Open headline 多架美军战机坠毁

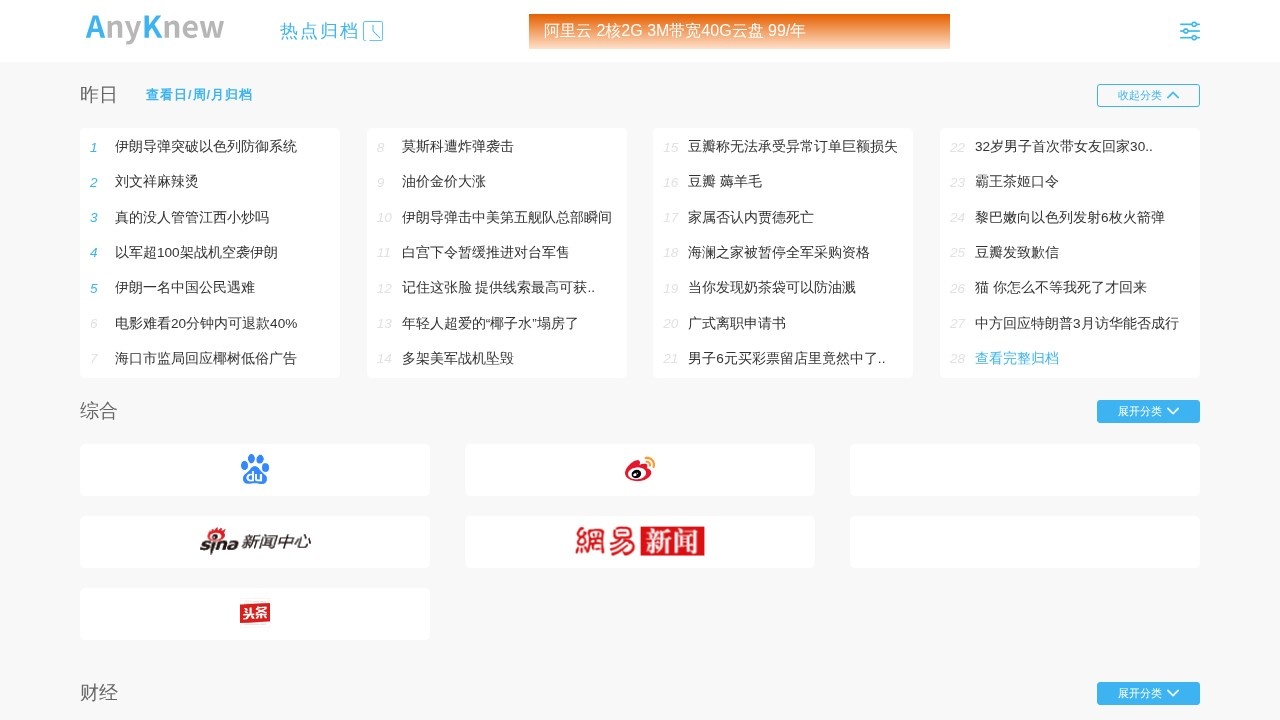(x=458, y=358)
